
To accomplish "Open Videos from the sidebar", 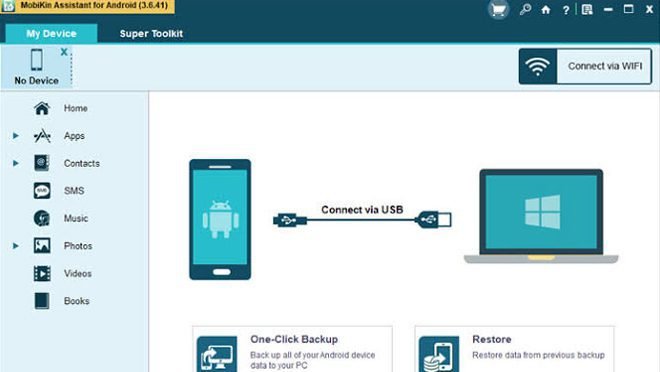I will pos(77,274).
